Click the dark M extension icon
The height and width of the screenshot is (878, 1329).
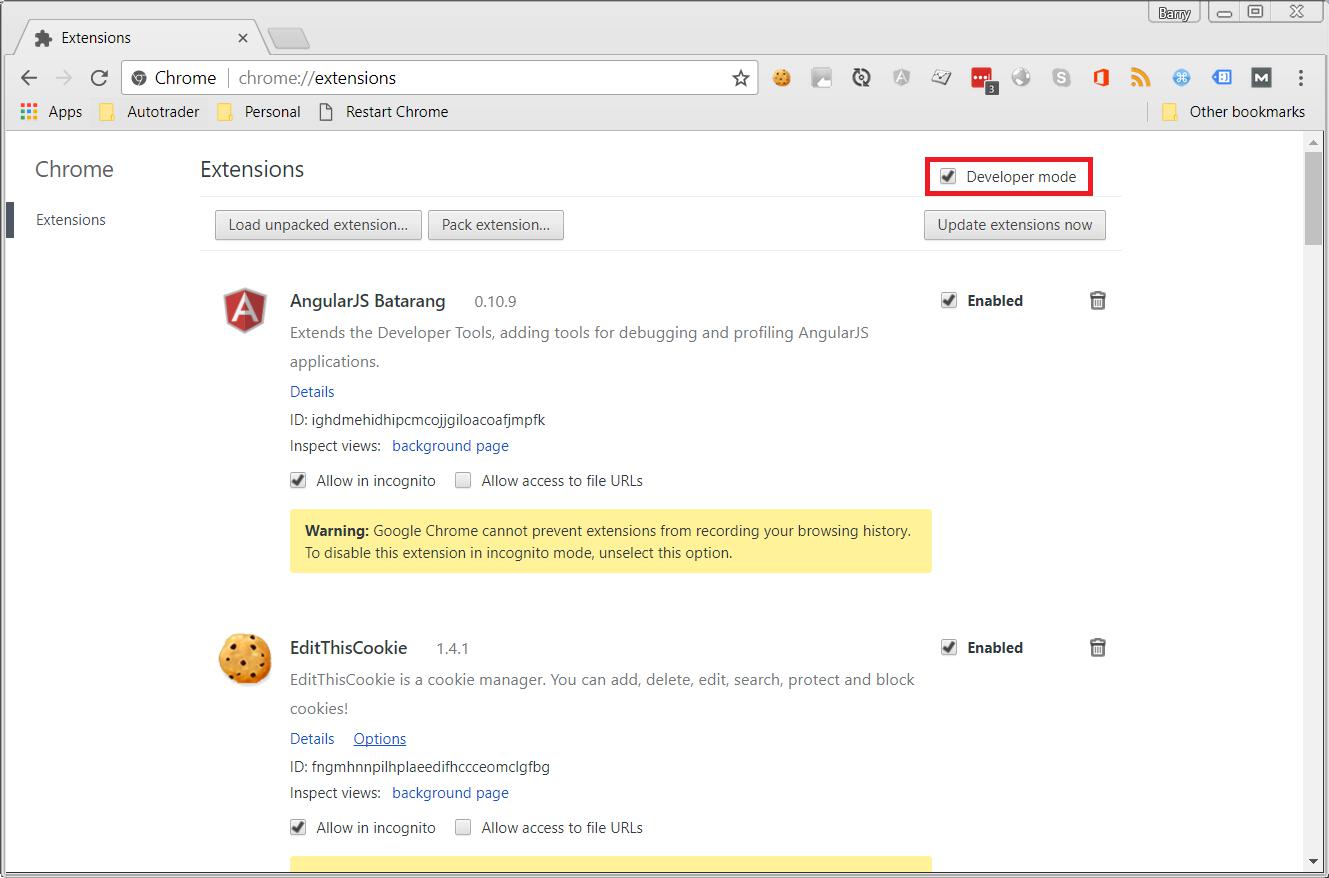tap(1261, 77)
